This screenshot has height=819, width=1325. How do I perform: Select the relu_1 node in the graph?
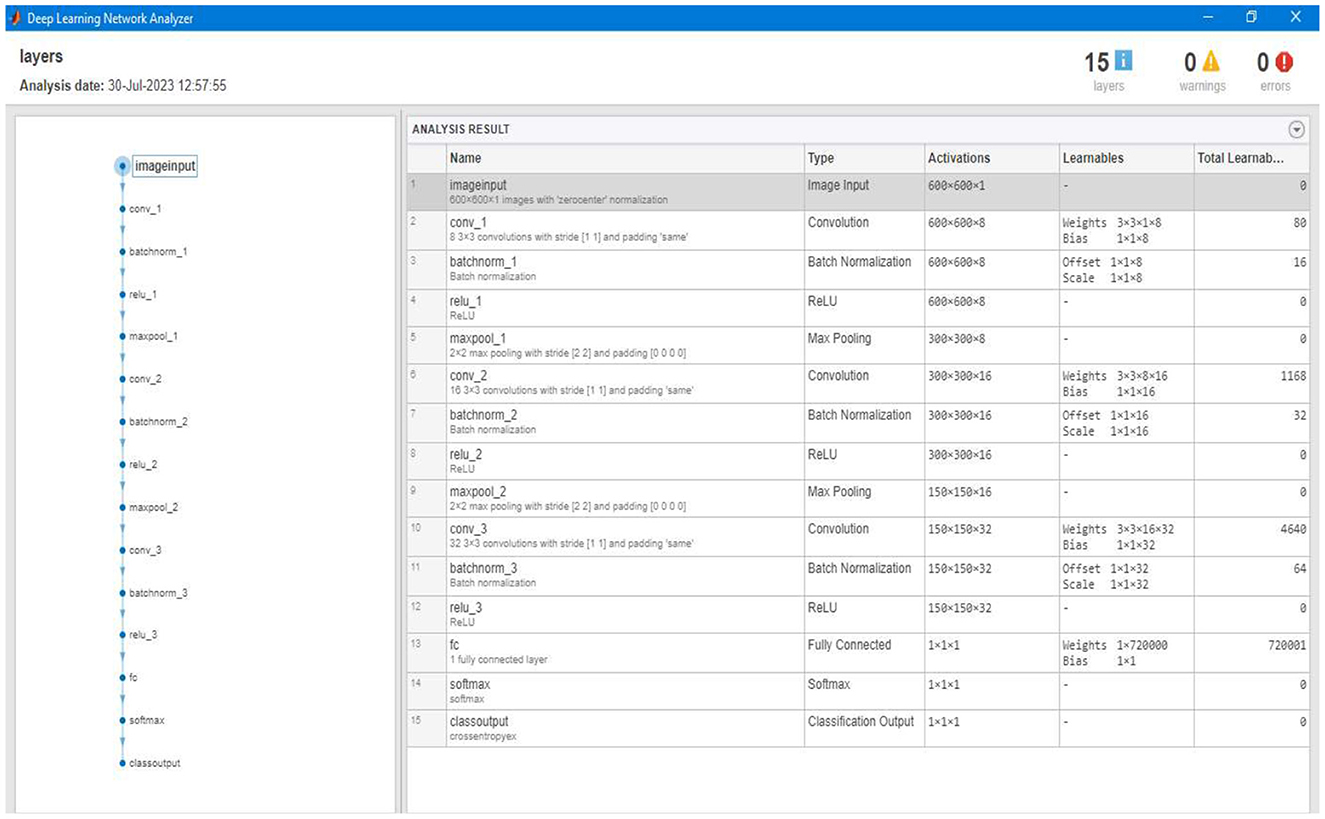[x=143, y=294]
